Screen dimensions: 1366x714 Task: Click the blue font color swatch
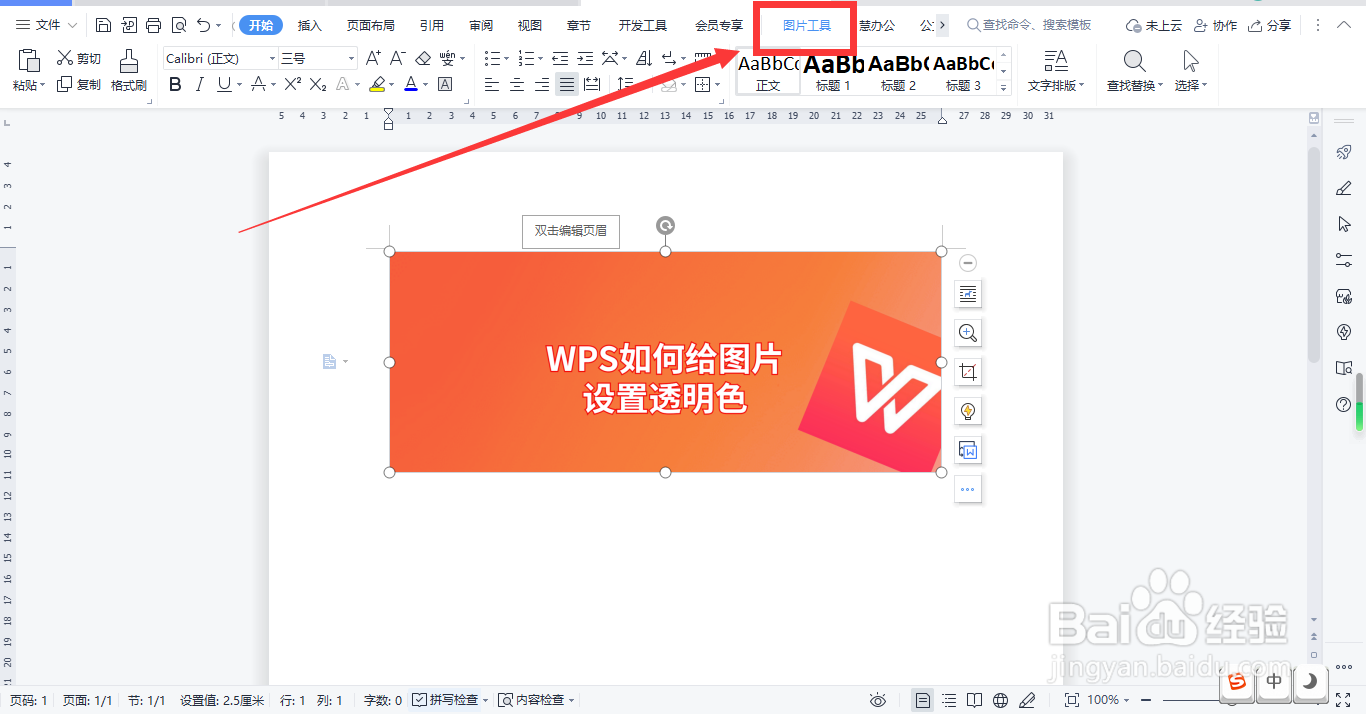[411, 85]
